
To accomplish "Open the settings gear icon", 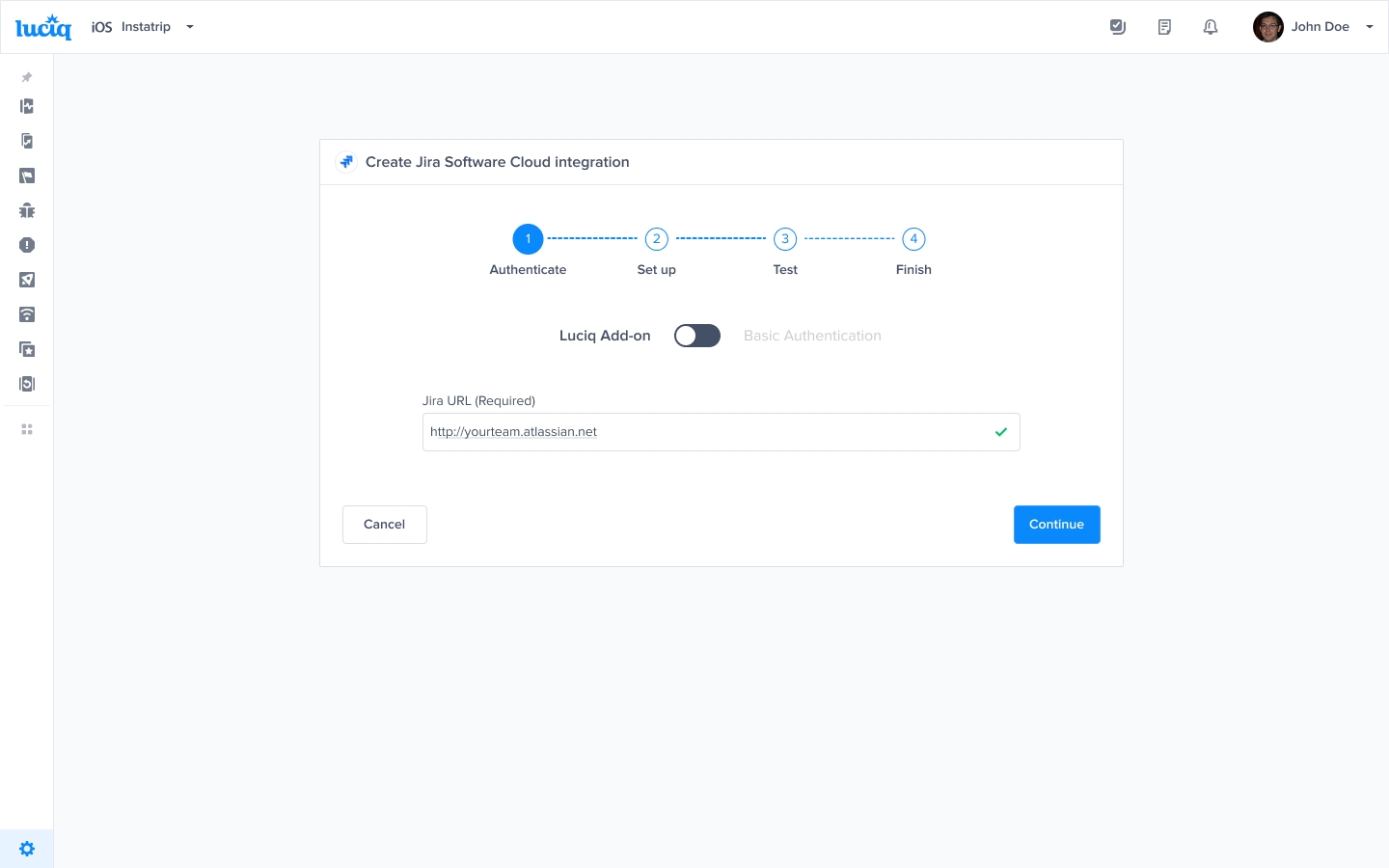I will (x=27, y=849).
